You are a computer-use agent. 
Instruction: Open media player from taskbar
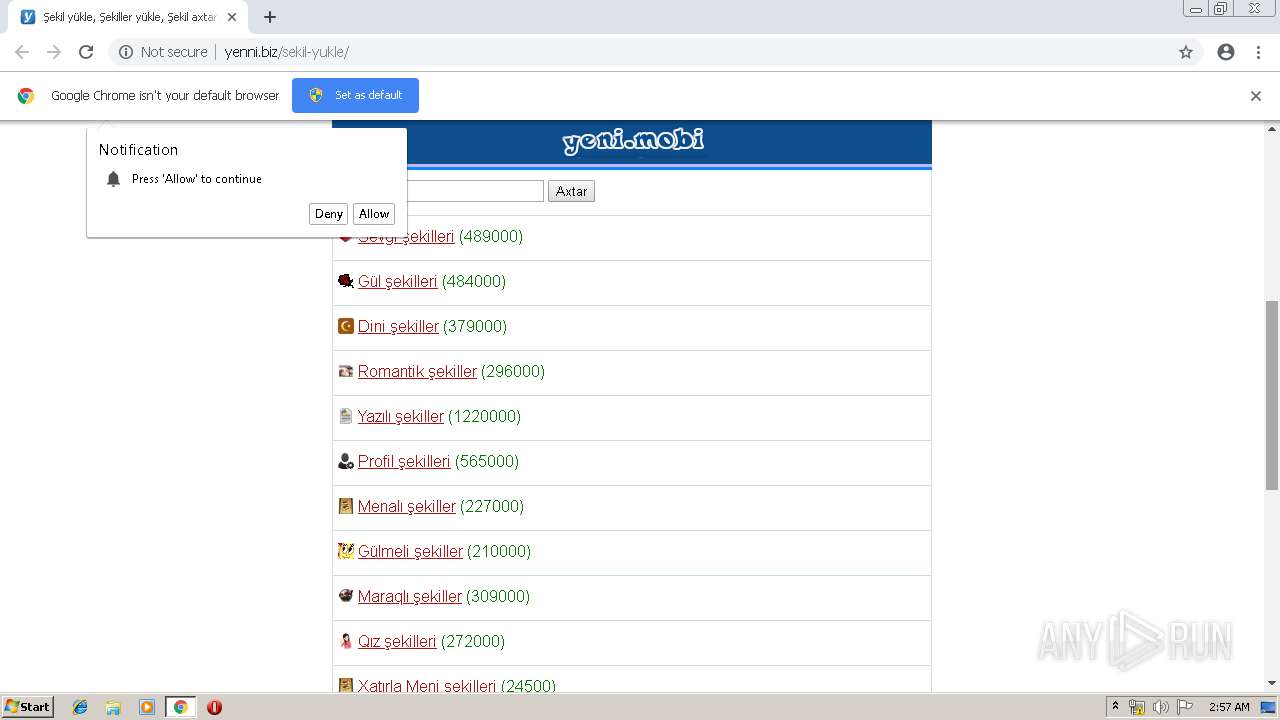[x=147, y=707]
